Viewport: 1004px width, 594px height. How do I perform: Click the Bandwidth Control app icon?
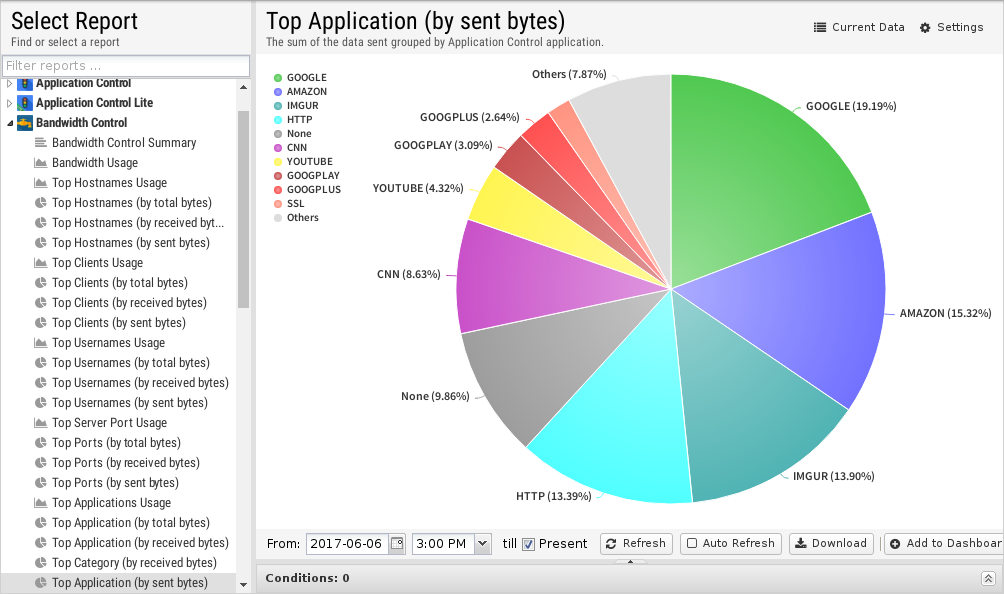[25, 122]
